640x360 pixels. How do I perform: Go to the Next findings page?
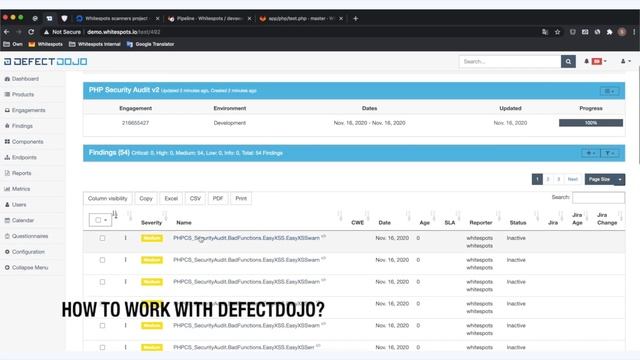pos(572,179)
